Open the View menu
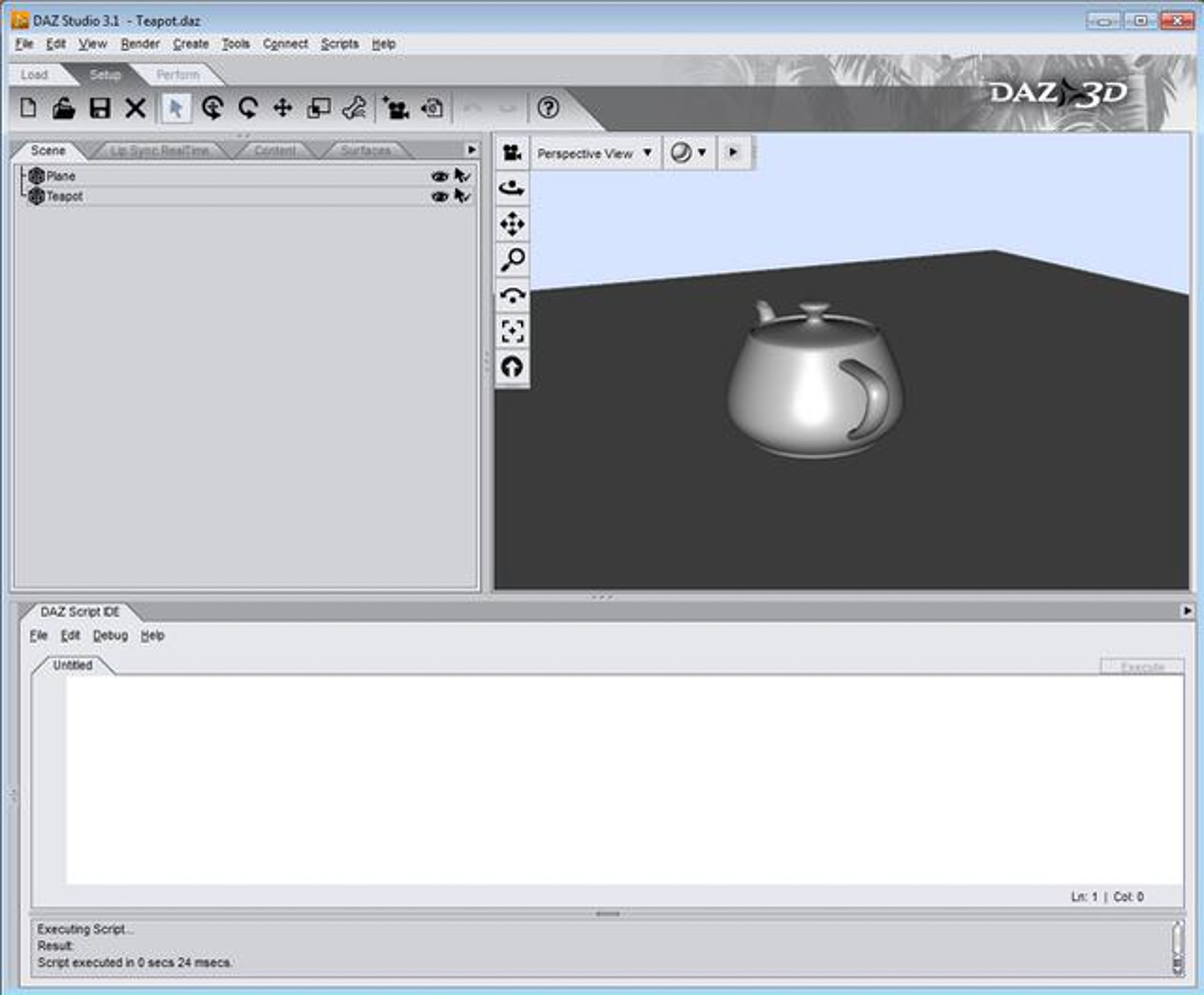 [x=93, y=44]
